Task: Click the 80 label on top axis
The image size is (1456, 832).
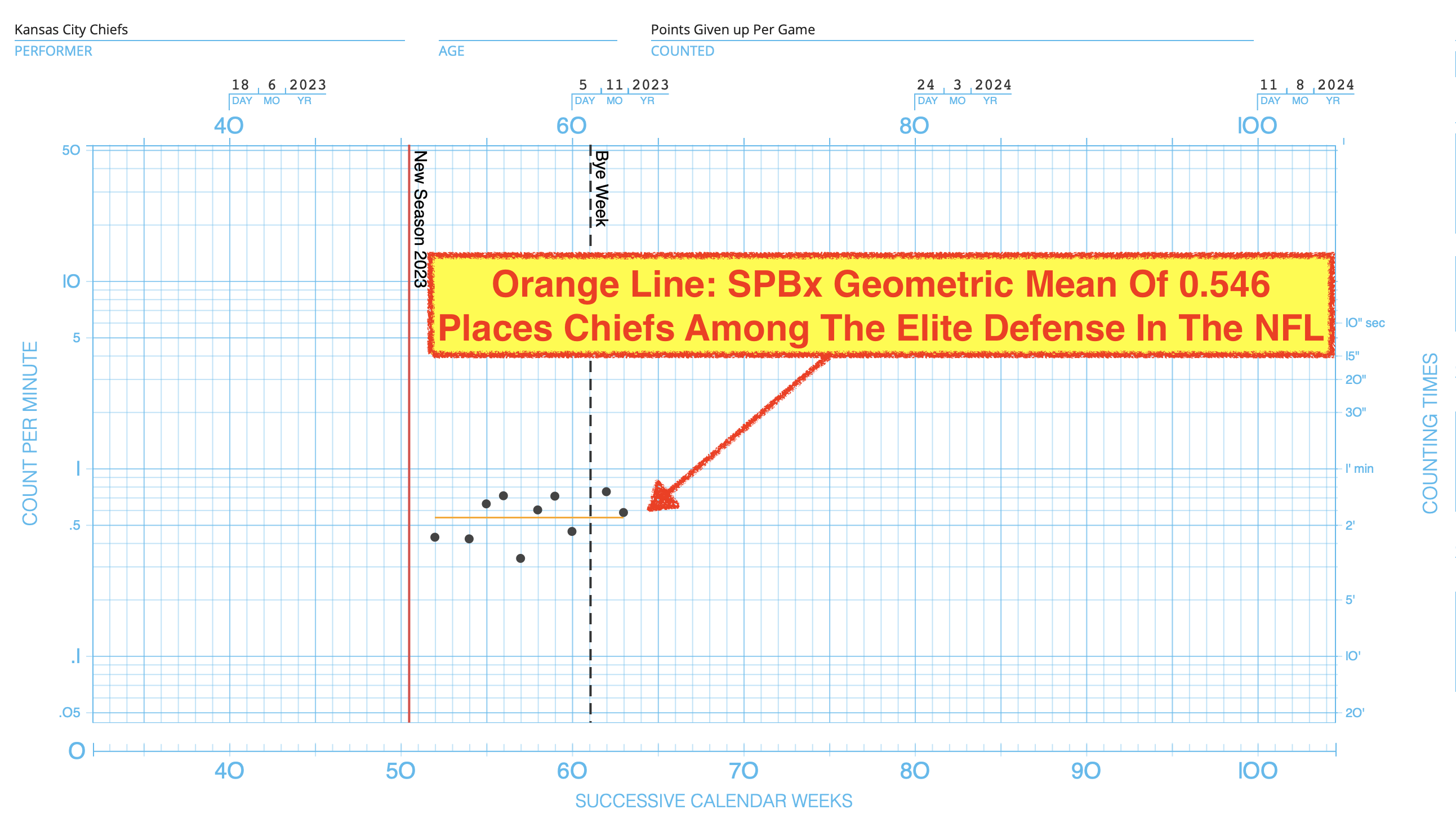Action: [914, 126]
